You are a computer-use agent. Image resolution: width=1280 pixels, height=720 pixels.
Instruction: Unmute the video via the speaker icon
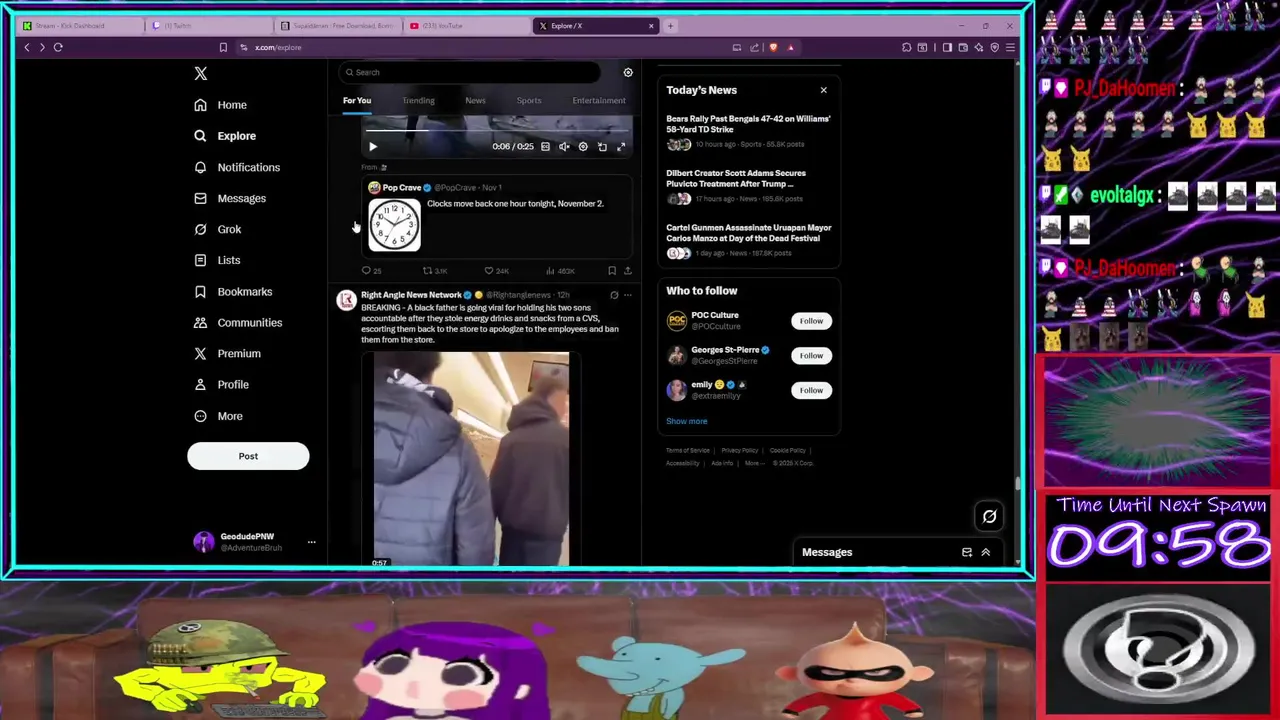point(564,147)
